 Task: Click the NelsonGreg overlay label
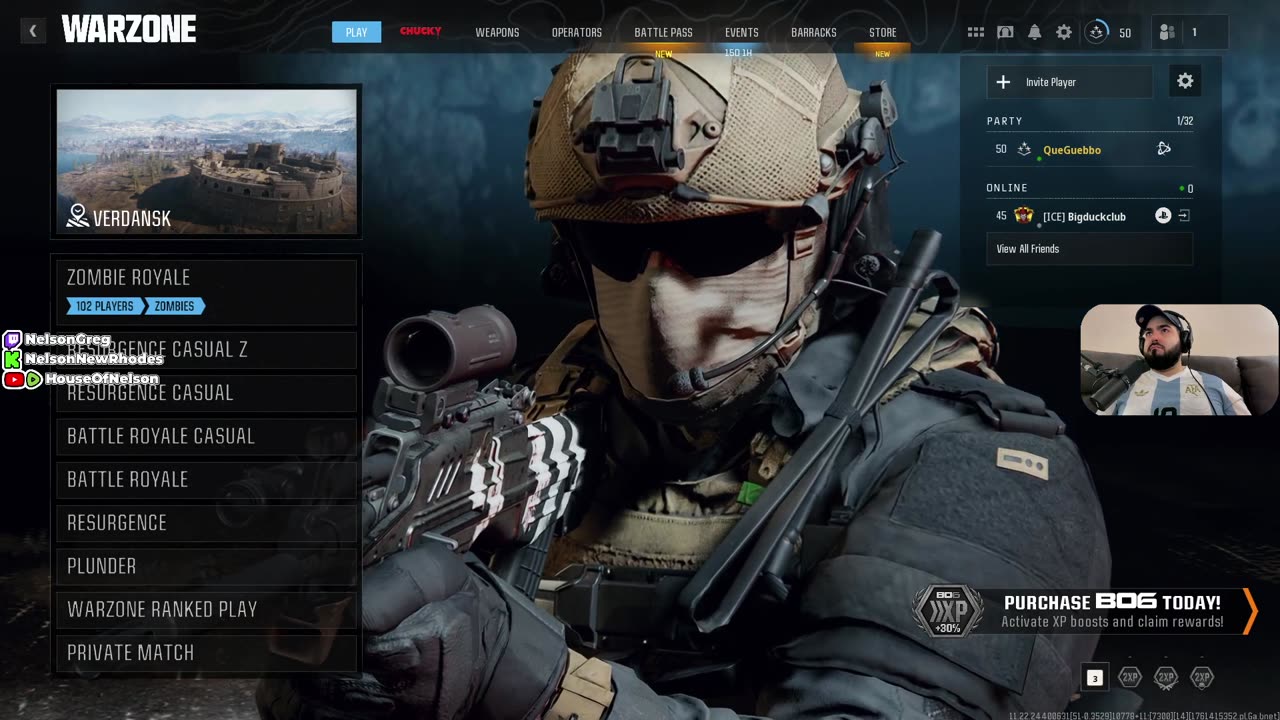(67, 340)
